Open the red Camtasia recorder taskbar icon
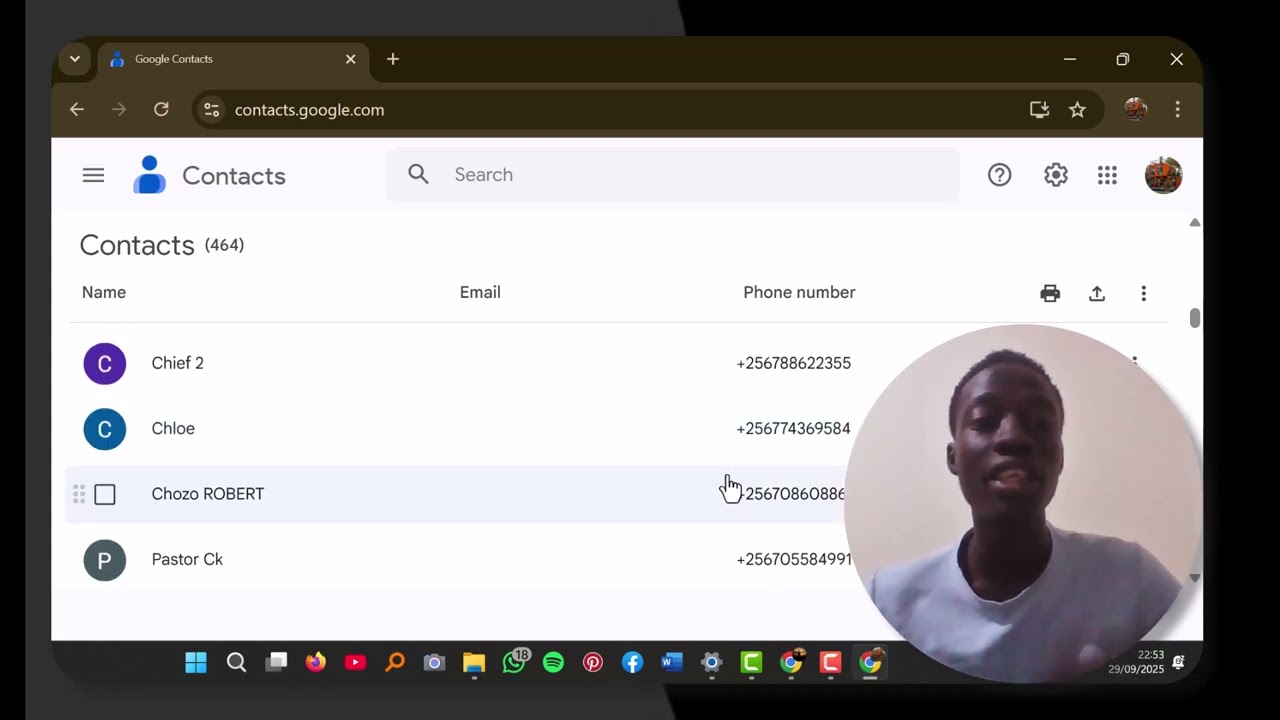The image size is (1280, 720). 830,662
